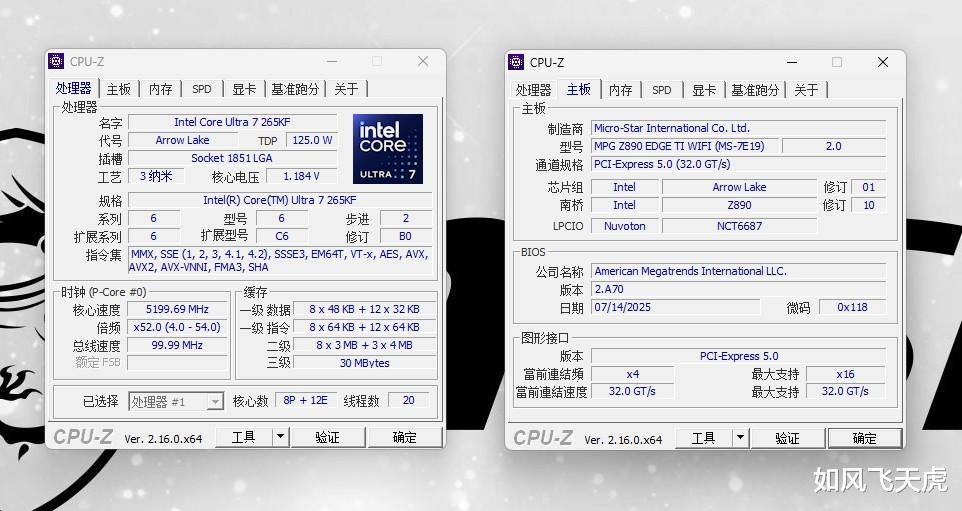
Task: Click the 额定 FSB empty field
Action: tap(177, 363)
